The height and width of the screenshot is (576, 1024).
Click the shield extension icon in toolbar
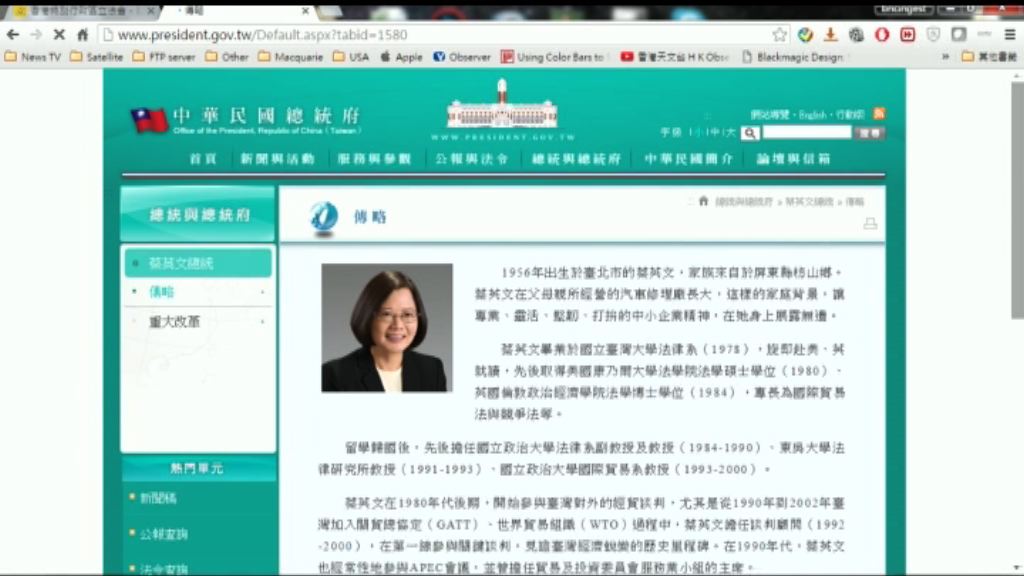click(933, 33)
